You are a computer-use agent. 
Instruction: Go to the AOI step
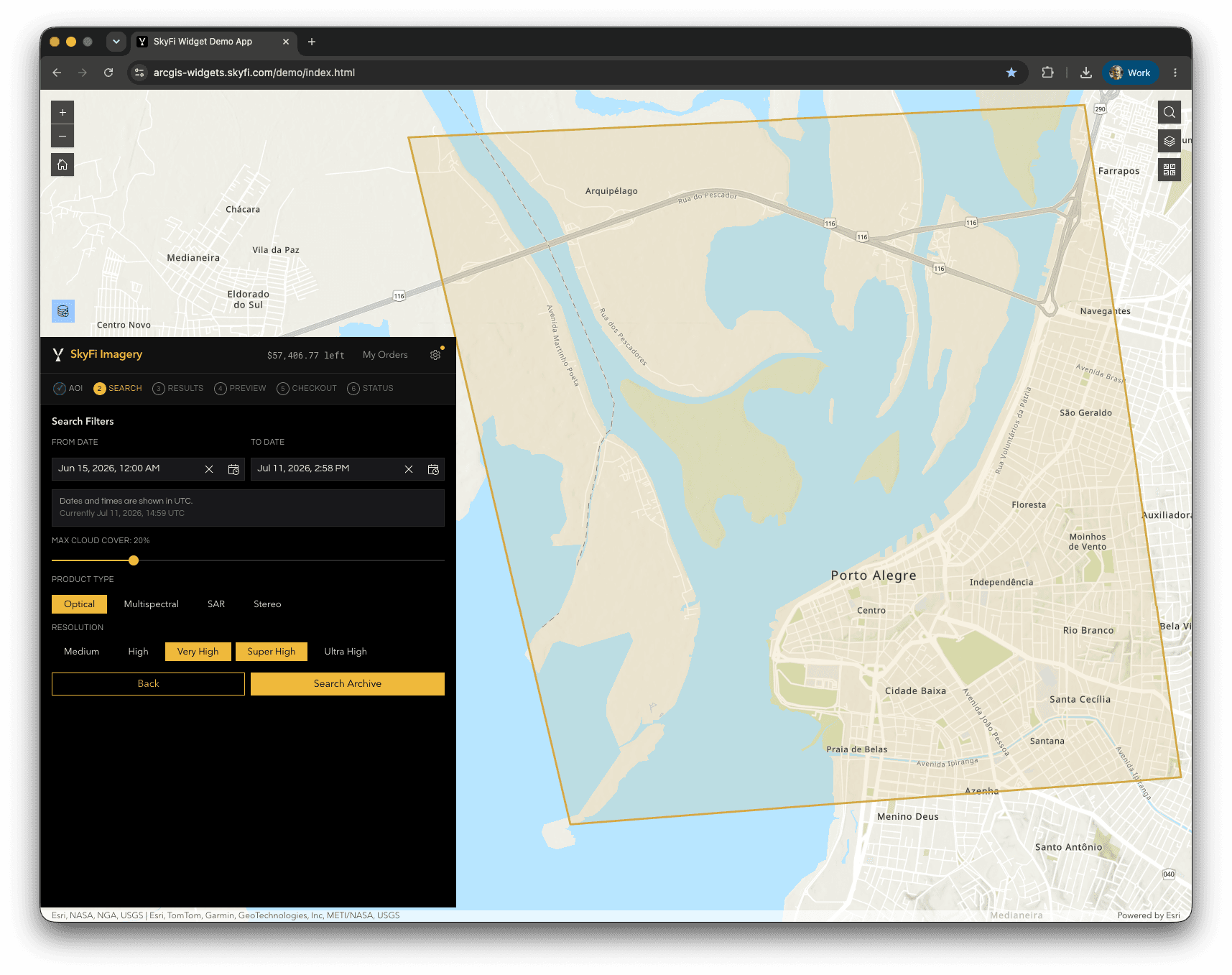(x=68, y=389)
